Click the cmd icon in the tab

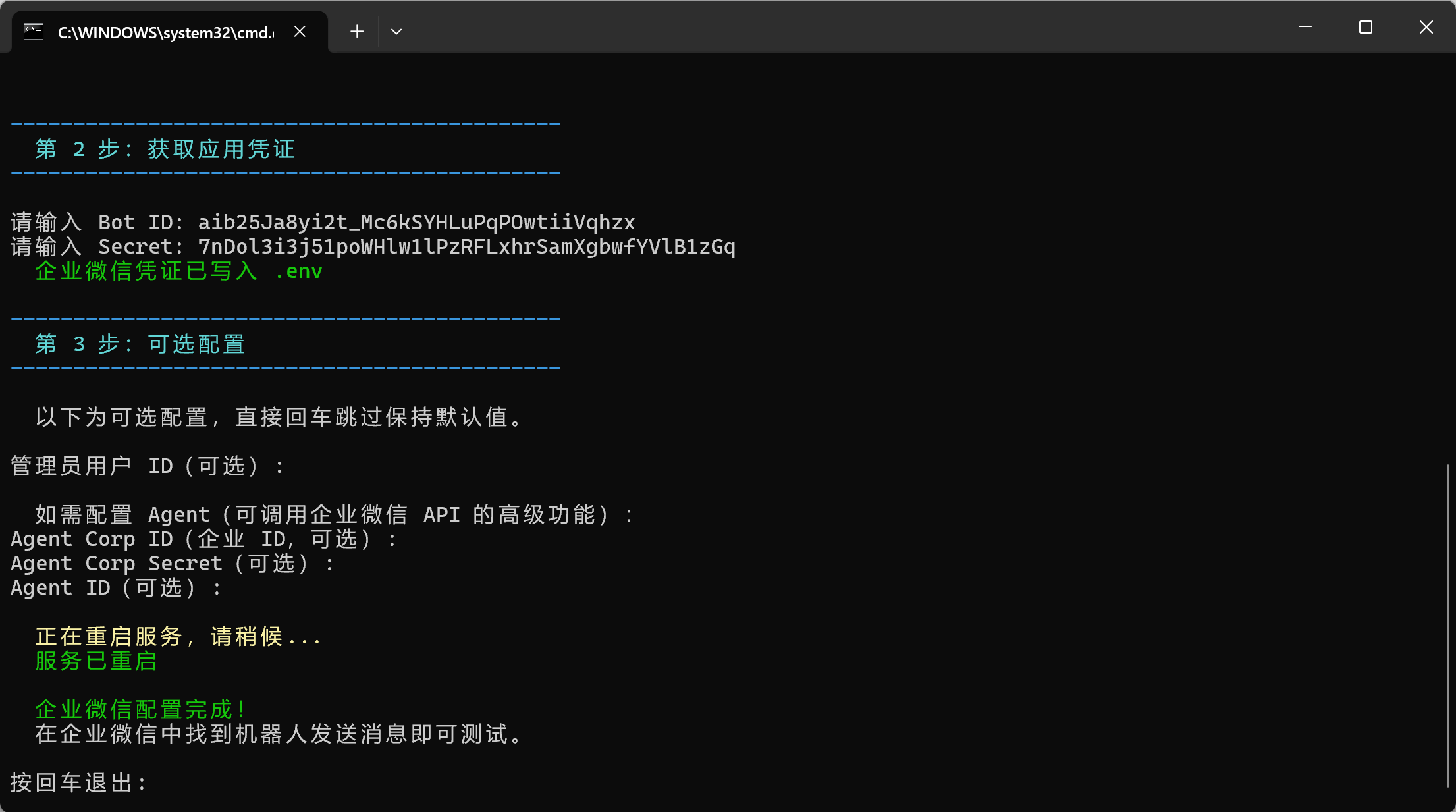click(34, 32)
